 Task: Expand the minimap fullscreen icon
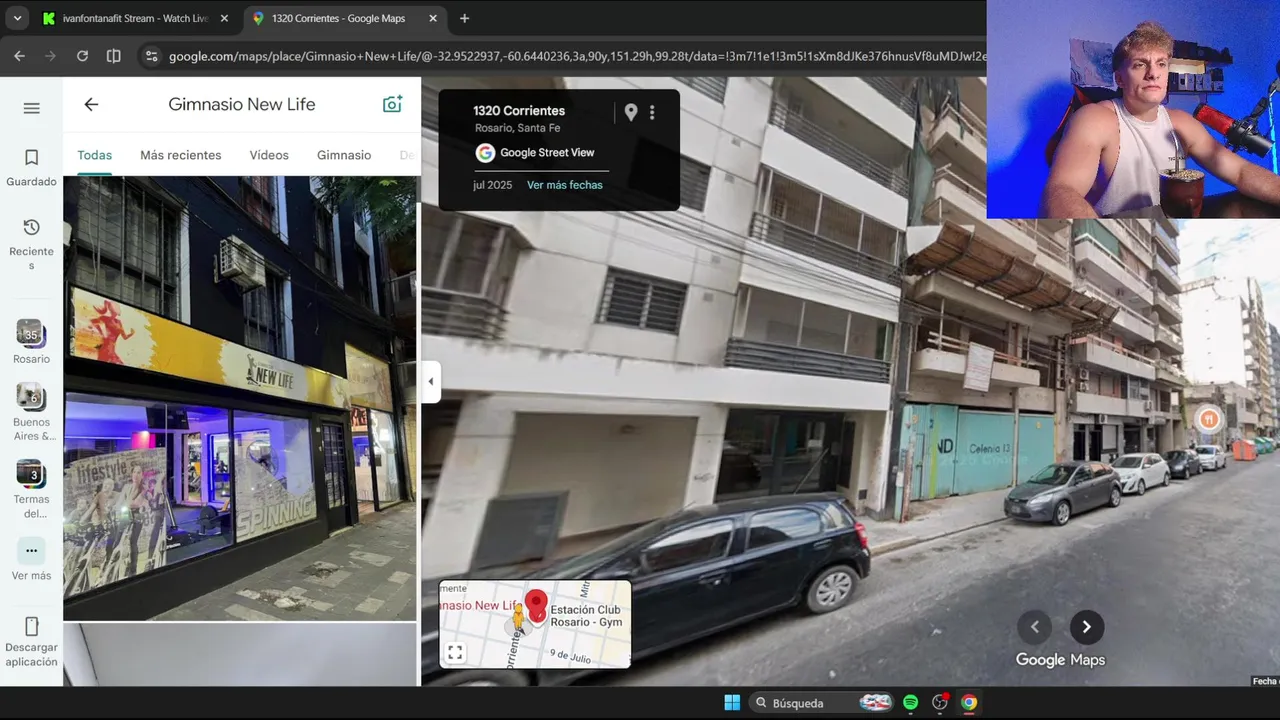(x=455, y=653)
